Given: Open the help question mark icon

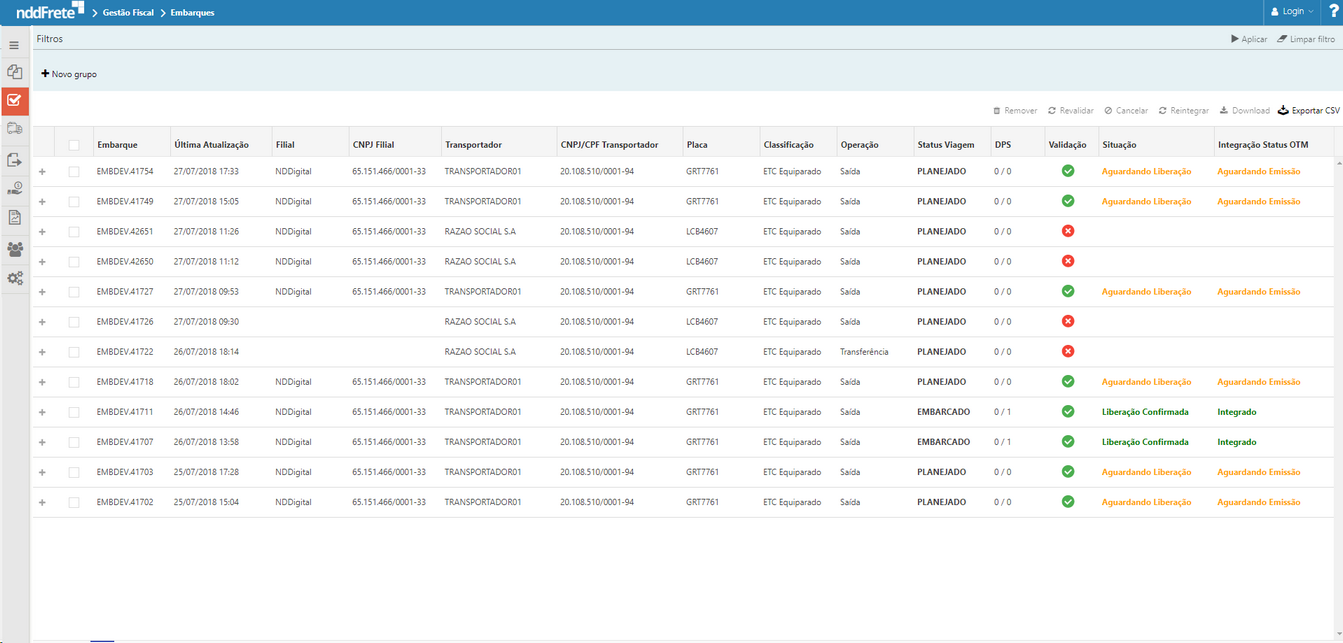Looking at the screenshot, I should 1332,11.
